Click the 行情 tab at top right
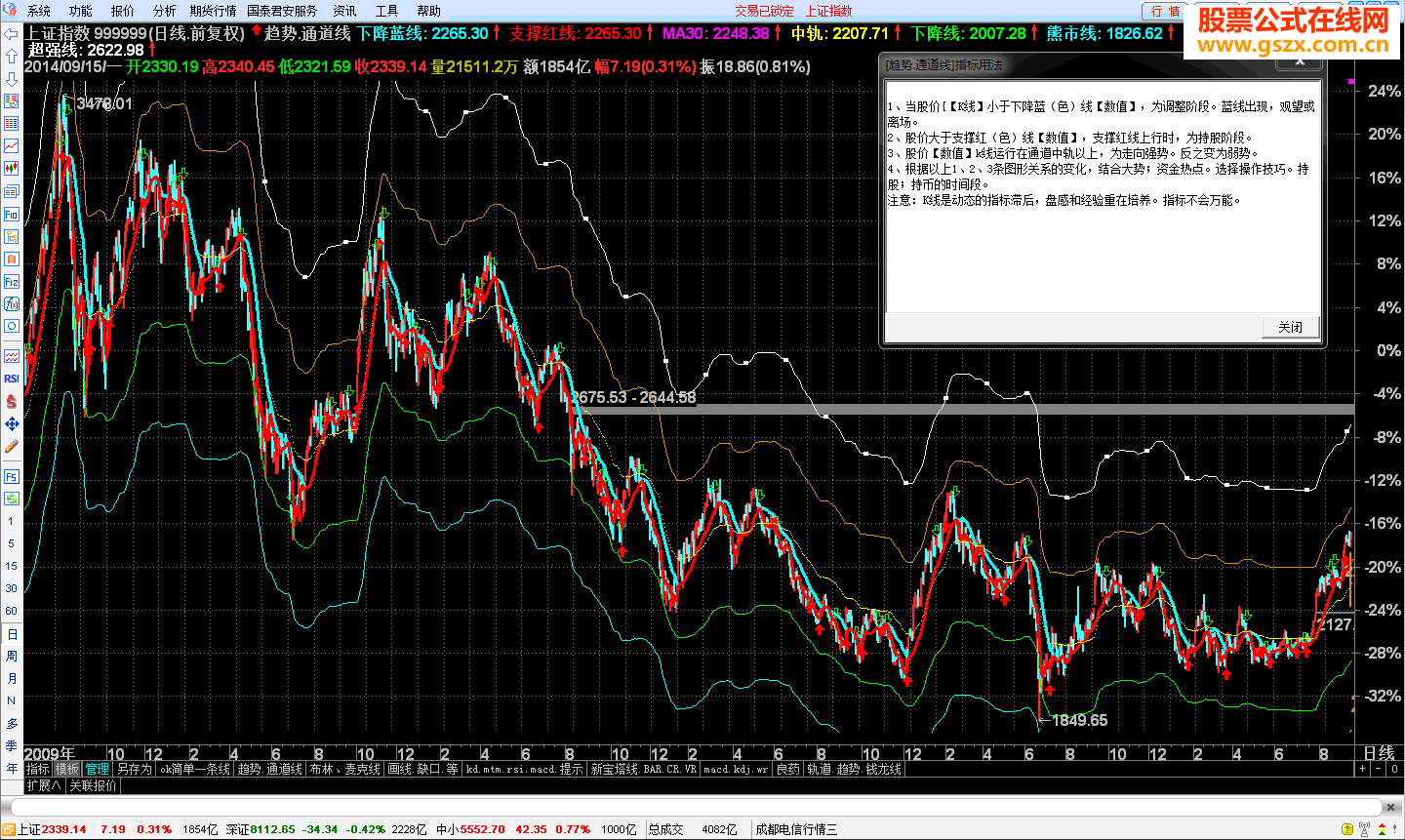Image resolution: width=1405 pixels, height=840 pixels. [x=1165, y=12]
